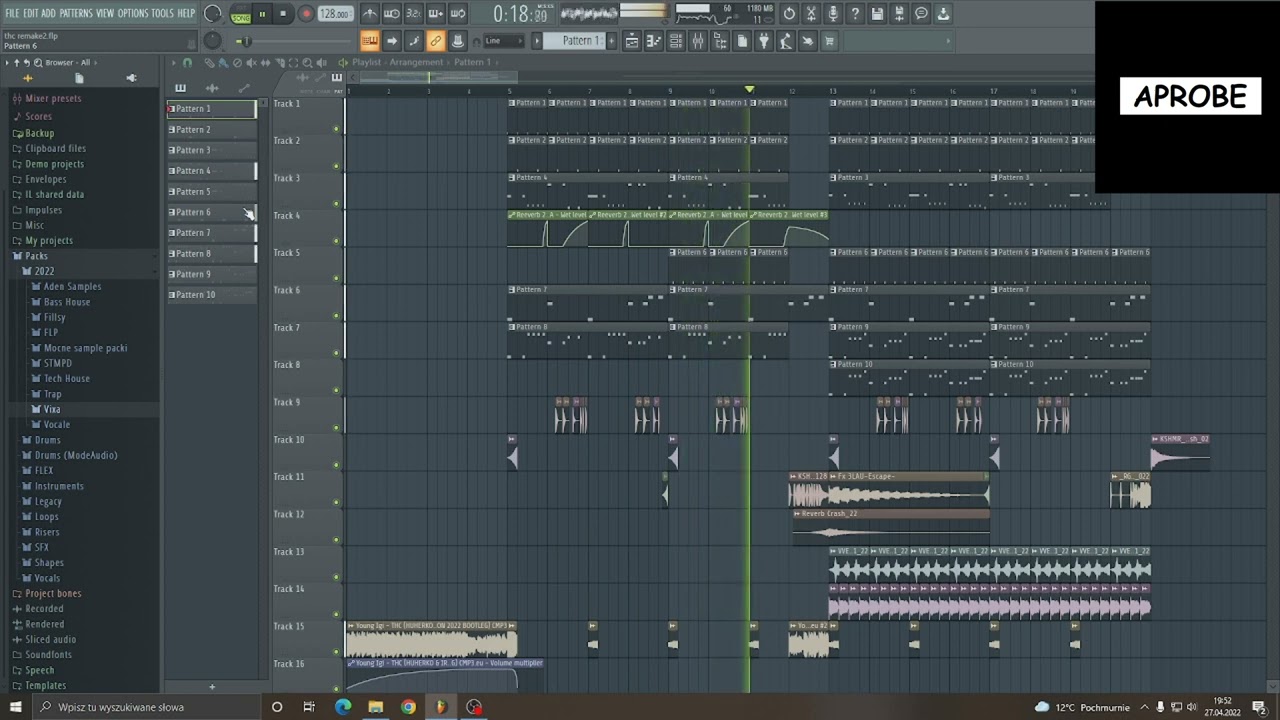Toggle mute on Track 9
This screenshot has height=720, width=1280.
336,428
